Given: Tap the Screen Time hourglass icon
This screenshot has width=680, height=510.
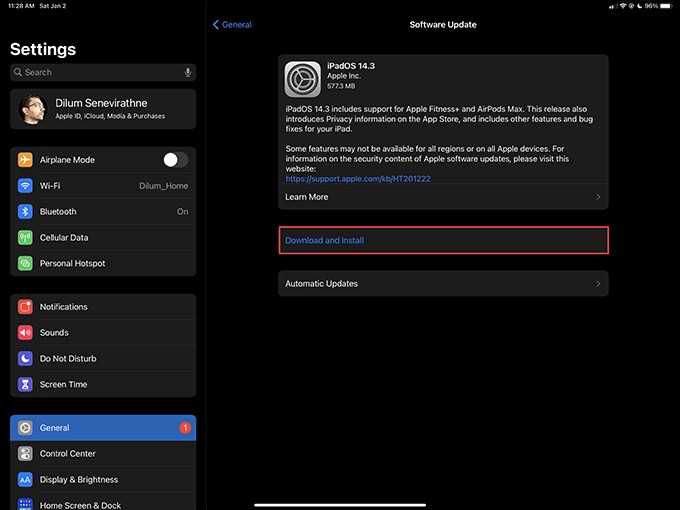Looking at the screenshot, I should pos(25,384).
